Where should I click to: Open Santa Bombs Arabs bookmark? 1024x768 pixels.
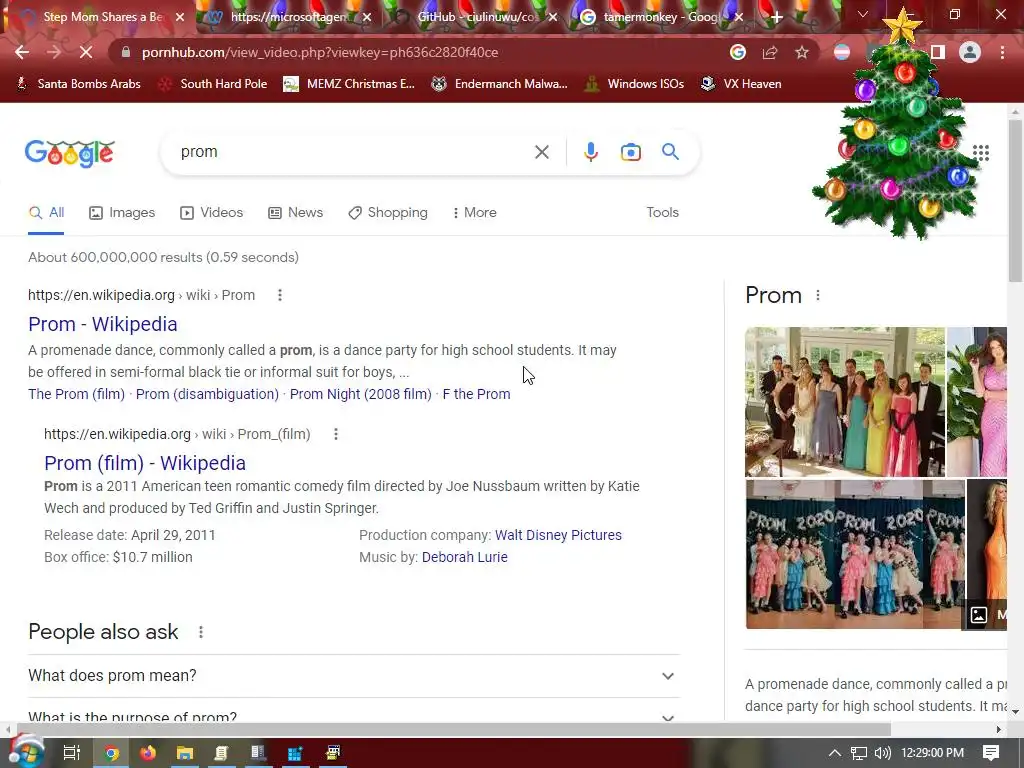point(78,84)
